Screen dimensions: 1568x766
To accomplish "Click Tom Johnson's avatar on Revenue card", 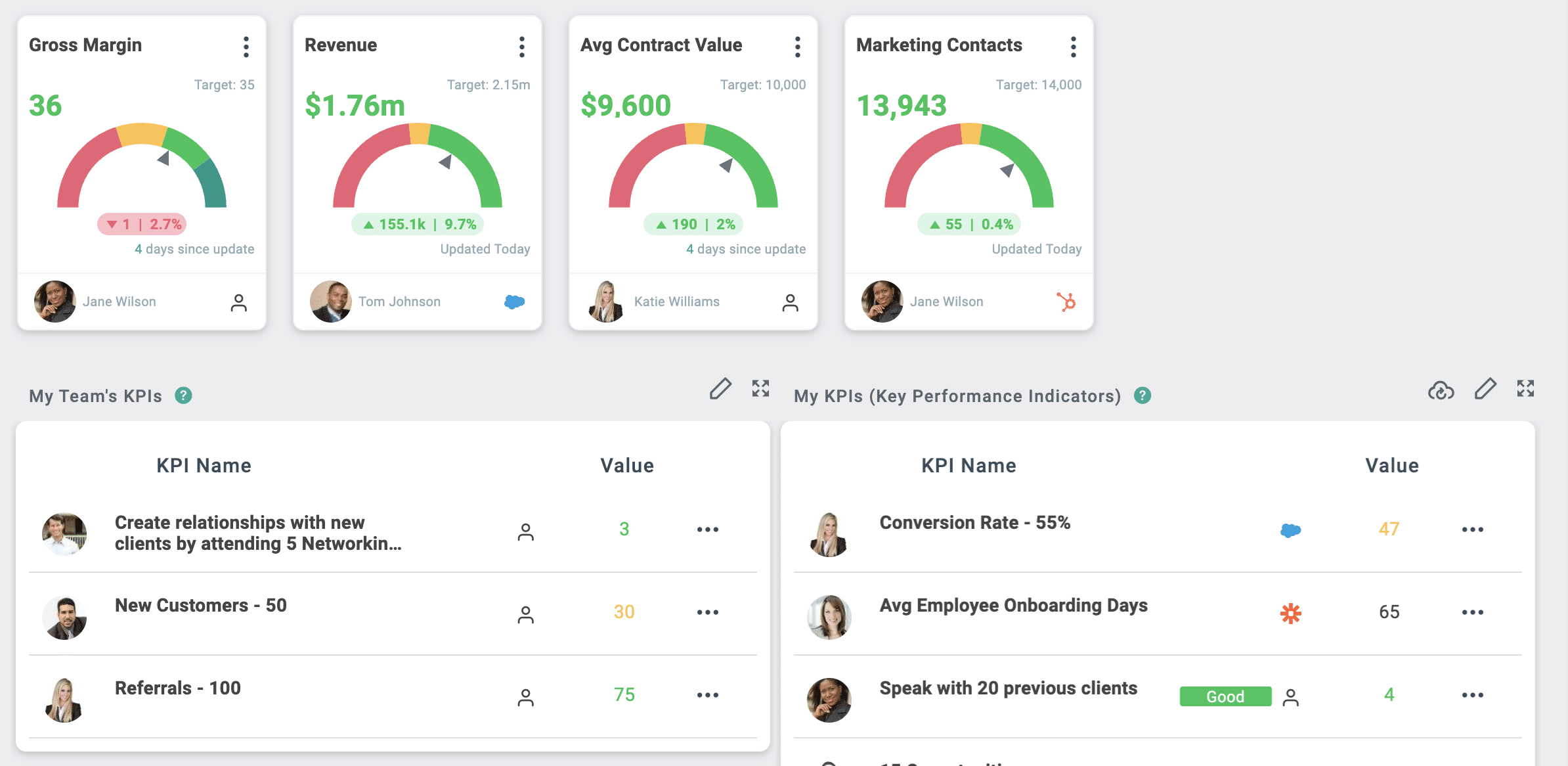I will click(x=330, y=302).
